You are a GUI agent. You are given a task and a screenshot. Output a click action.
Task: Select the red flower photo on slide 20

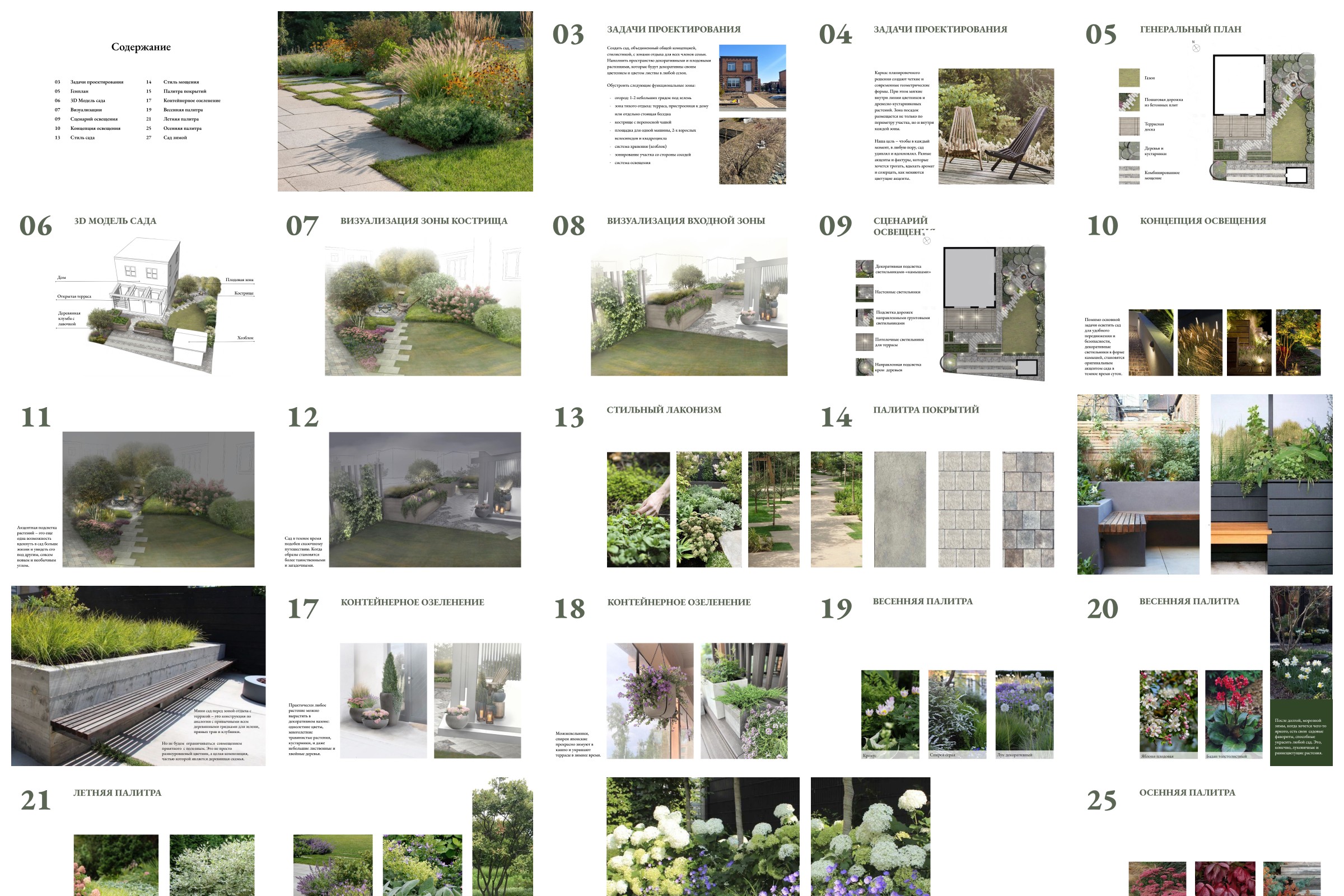tap(1233, 711)
